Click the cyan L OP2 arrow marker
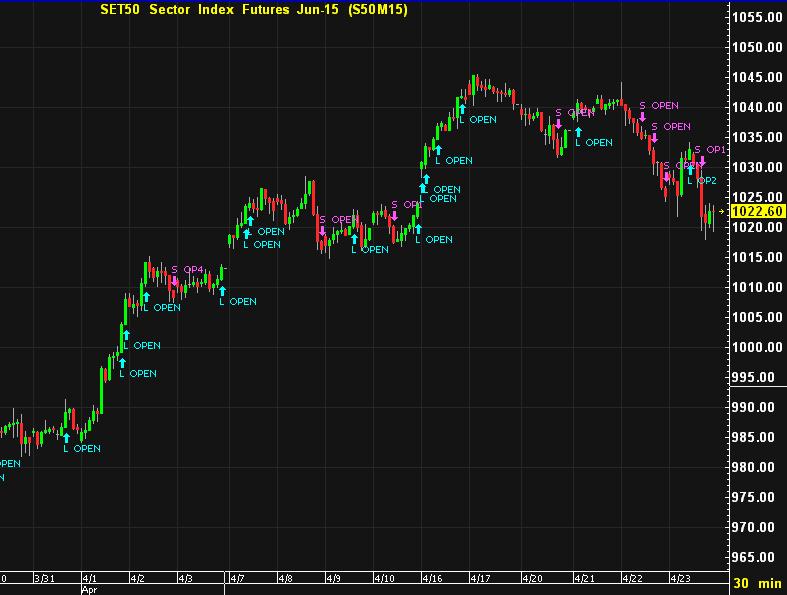787x595 pixels. pos(690,169)
